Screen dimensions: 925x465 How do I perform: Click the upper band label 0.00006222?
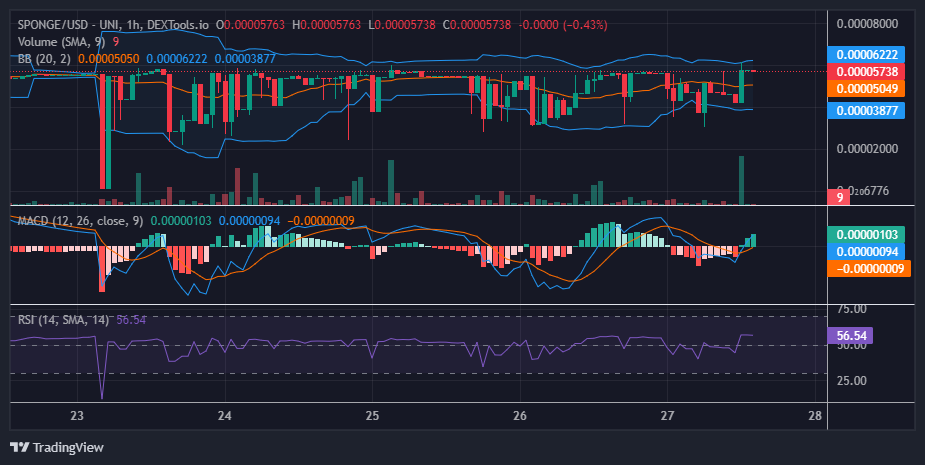866,54
